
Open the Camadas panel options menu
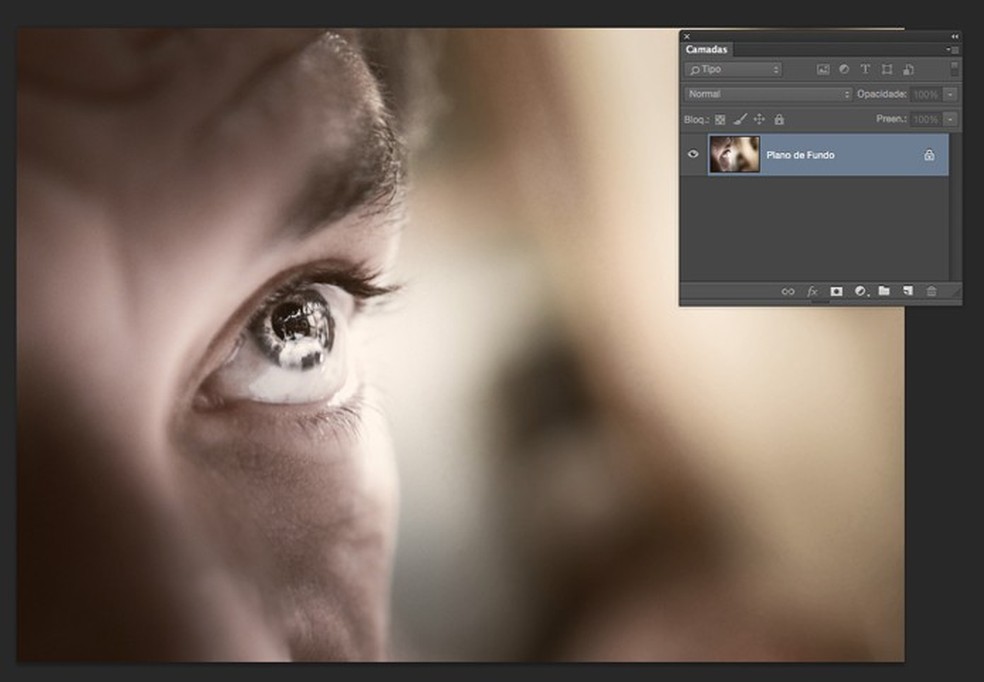coord(953,50)
